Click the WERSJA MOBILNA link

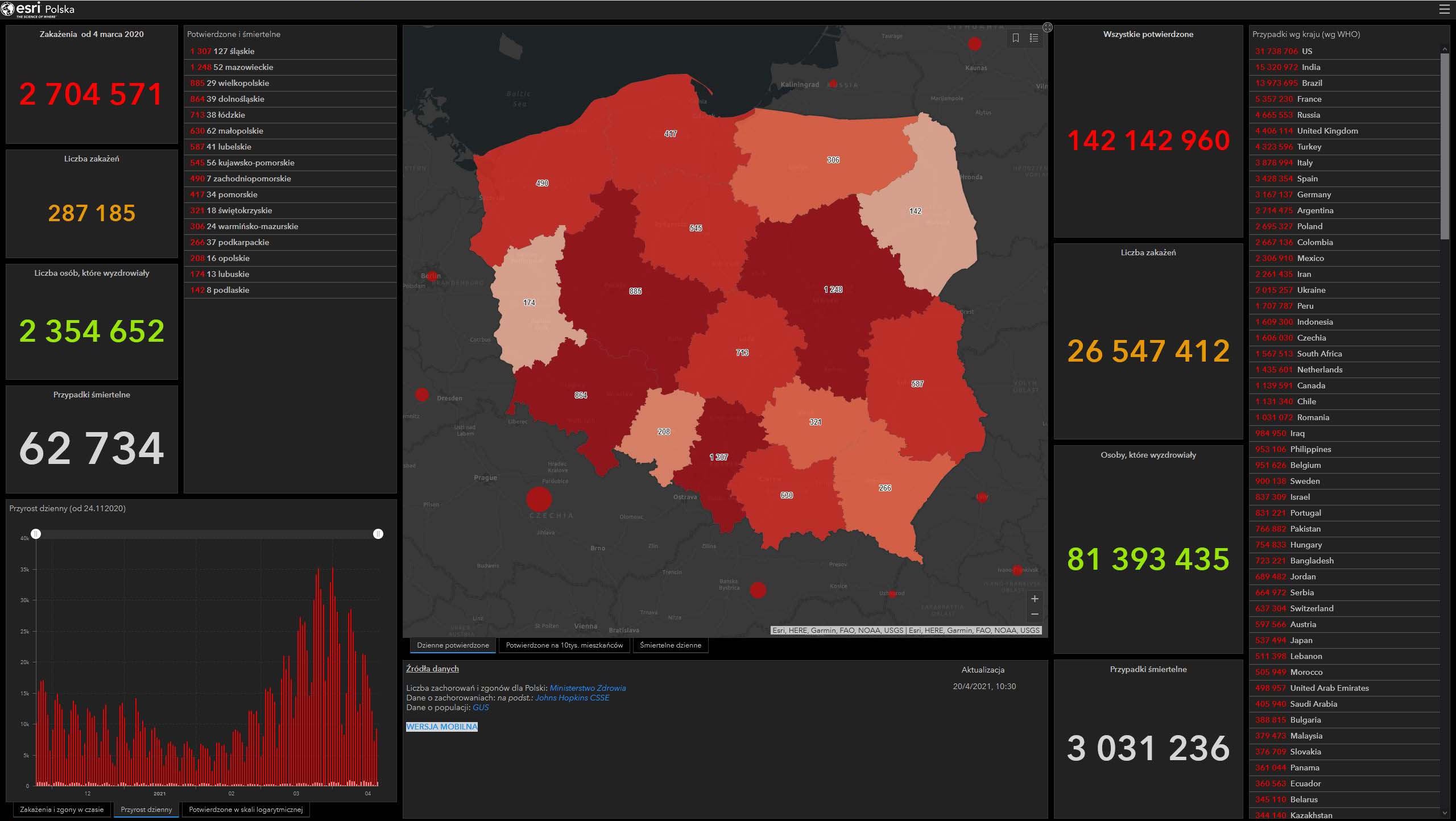coord(442,727)
